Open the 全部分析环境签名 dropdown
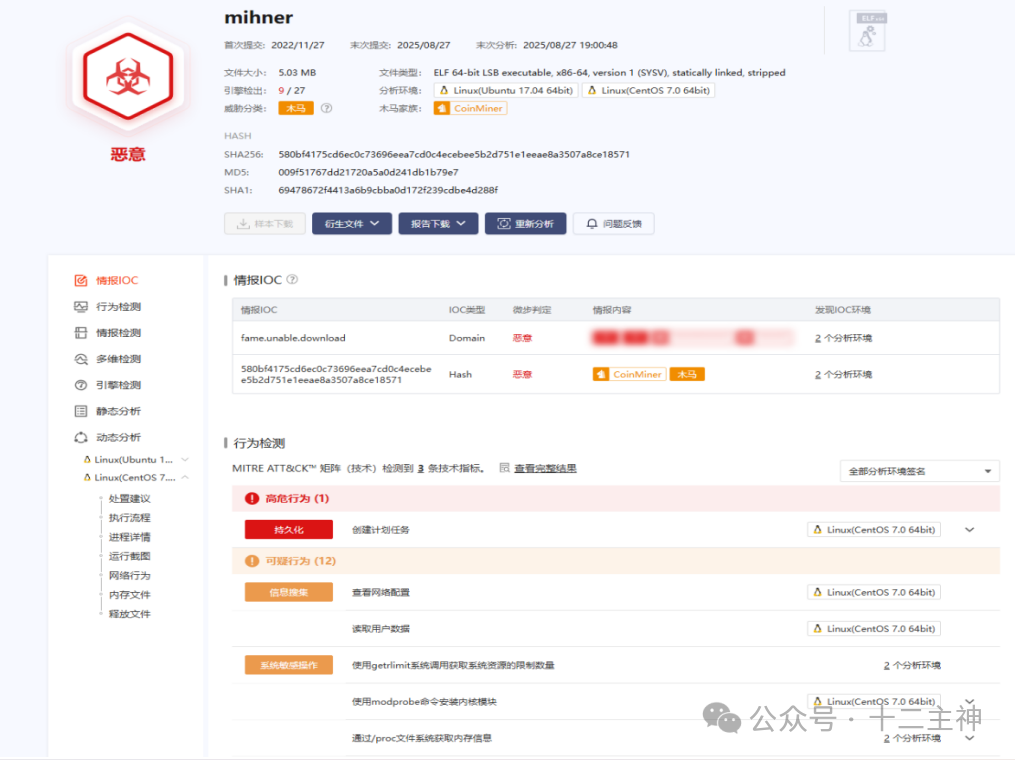Viewport: 1015px width, 760px height. coord(918,470)
